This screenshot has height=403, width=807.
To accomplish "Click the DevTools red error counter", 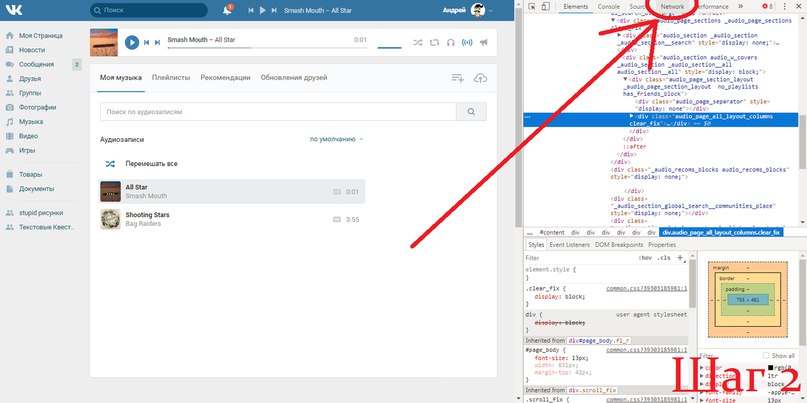I will [x=768, y=6].
